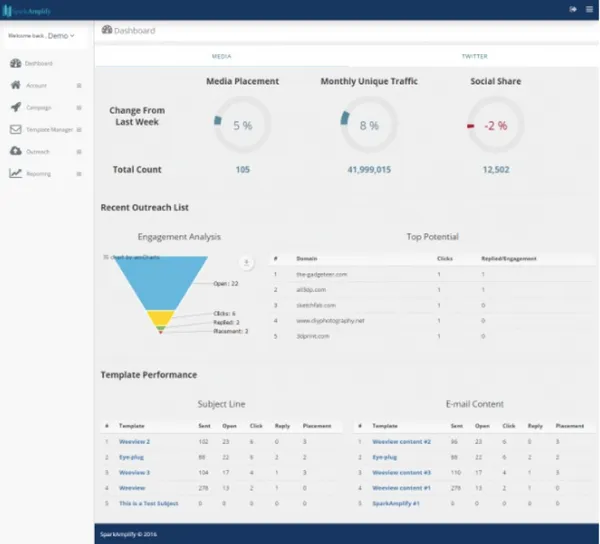Open the Weeview 2 subject line template
This screenshot has width=600, height=544.
(x=134, y=441)
